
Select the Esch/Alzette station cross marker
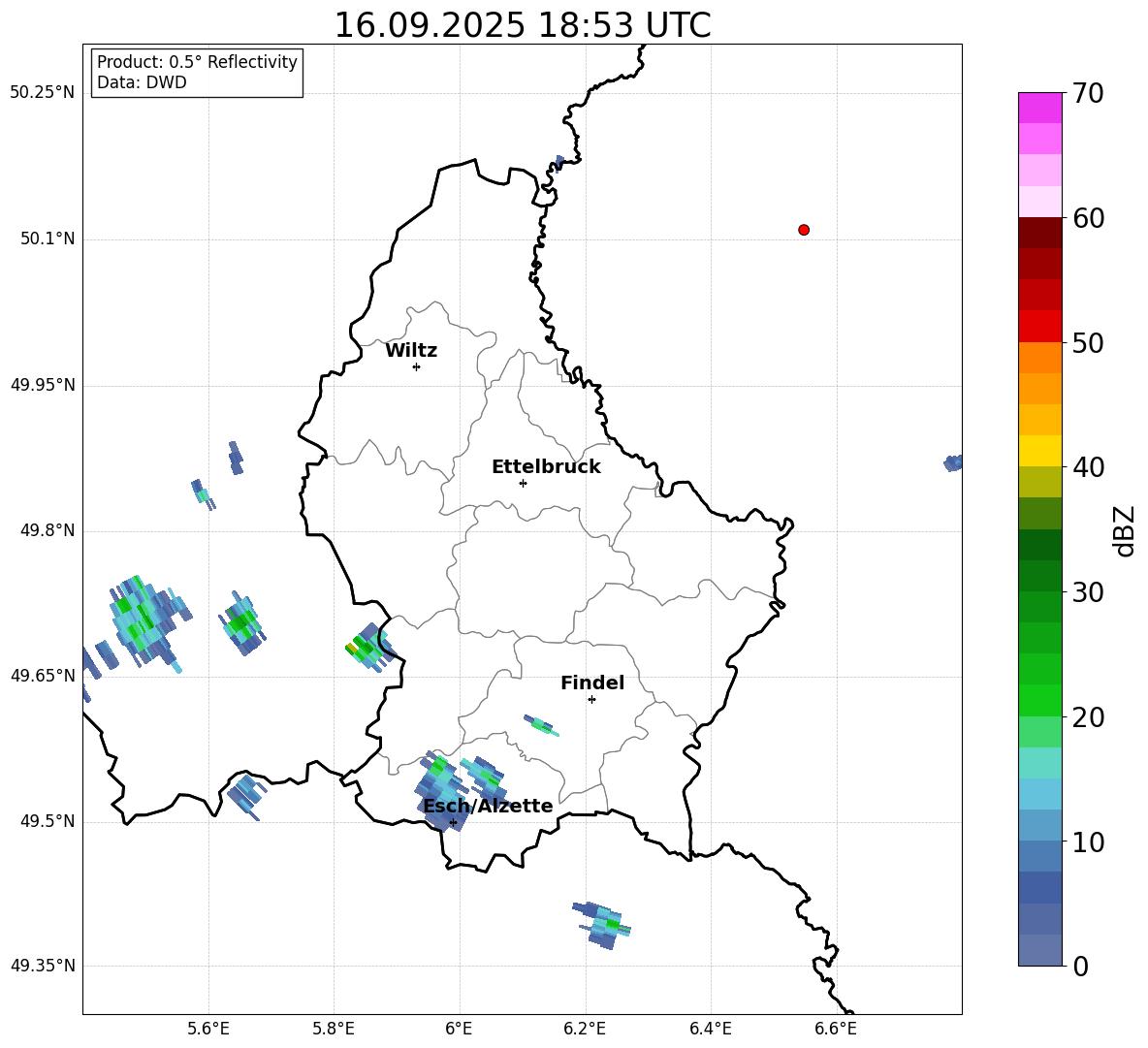pyautogui.click(x=453, y=822)
